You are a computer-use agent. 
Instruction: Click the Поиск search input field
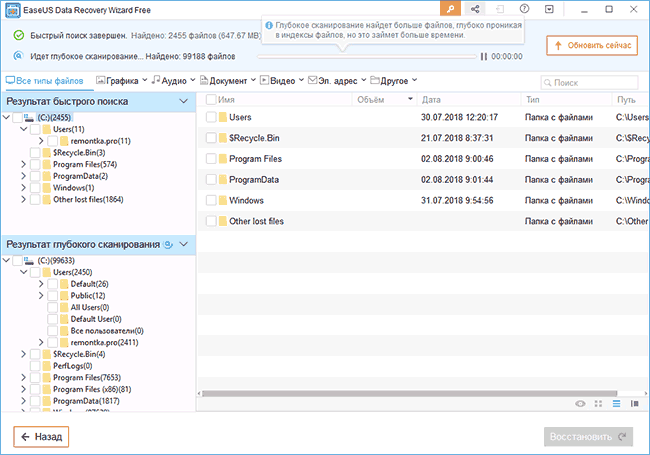[x=589, y=83]
